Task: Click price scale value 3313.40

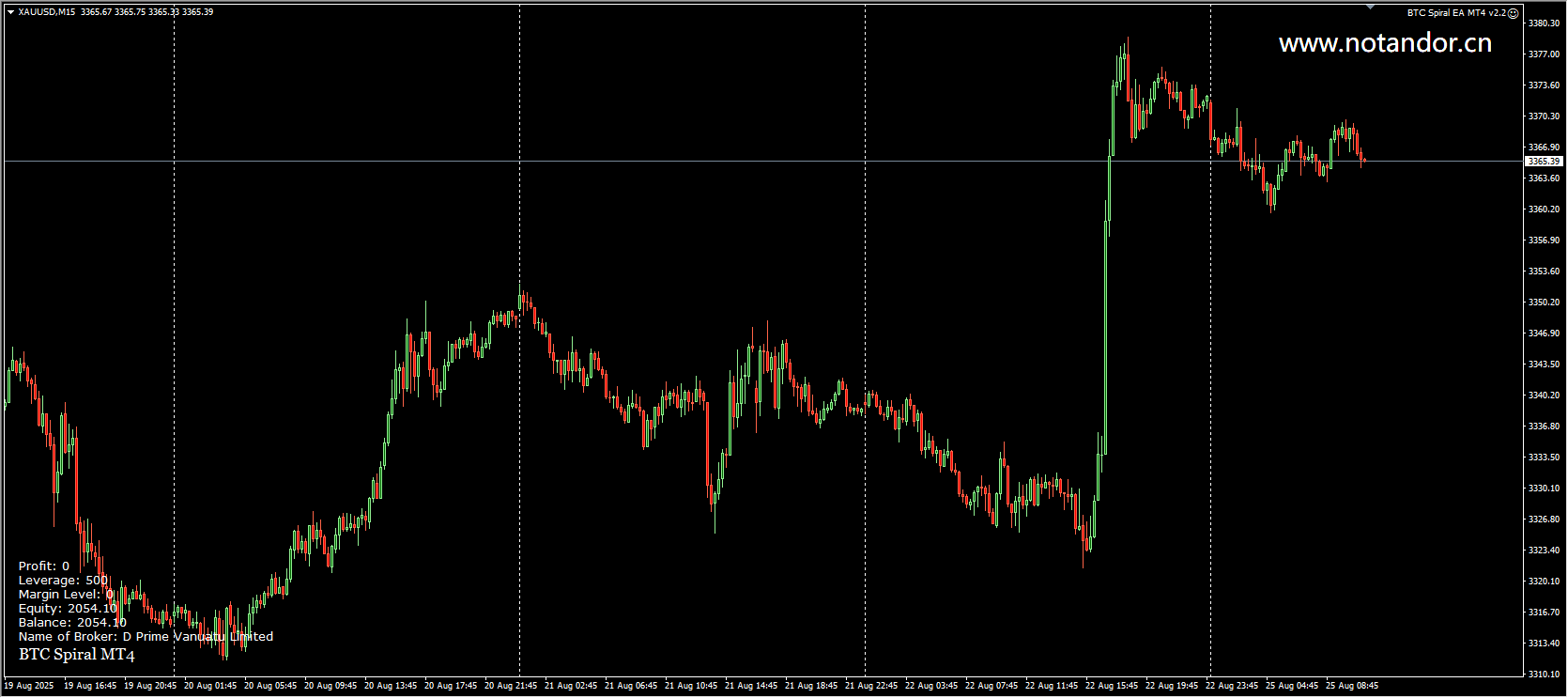Action: (1545, 644)
